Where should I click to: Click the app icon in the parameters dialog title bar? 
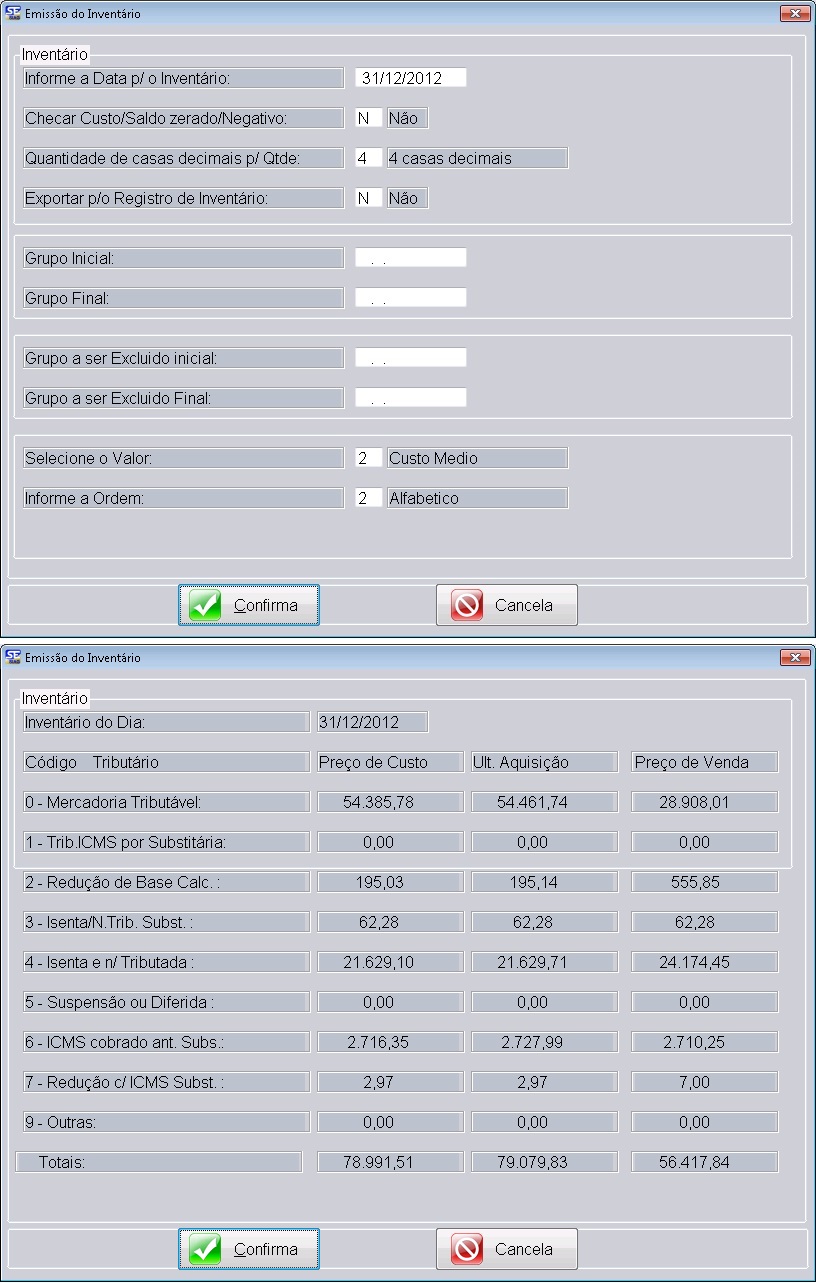coord(14,14)
